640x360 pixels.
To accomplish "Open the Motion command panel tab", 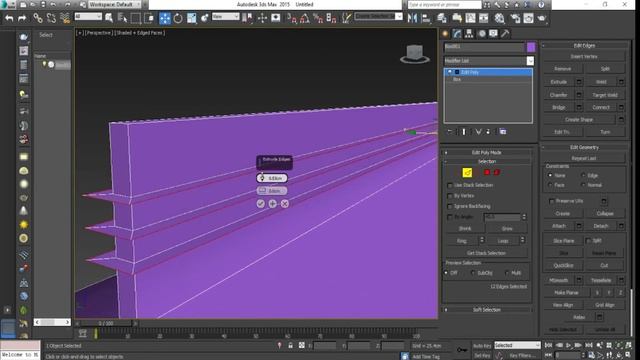I will pyautogui.click(x=482, y=34).
